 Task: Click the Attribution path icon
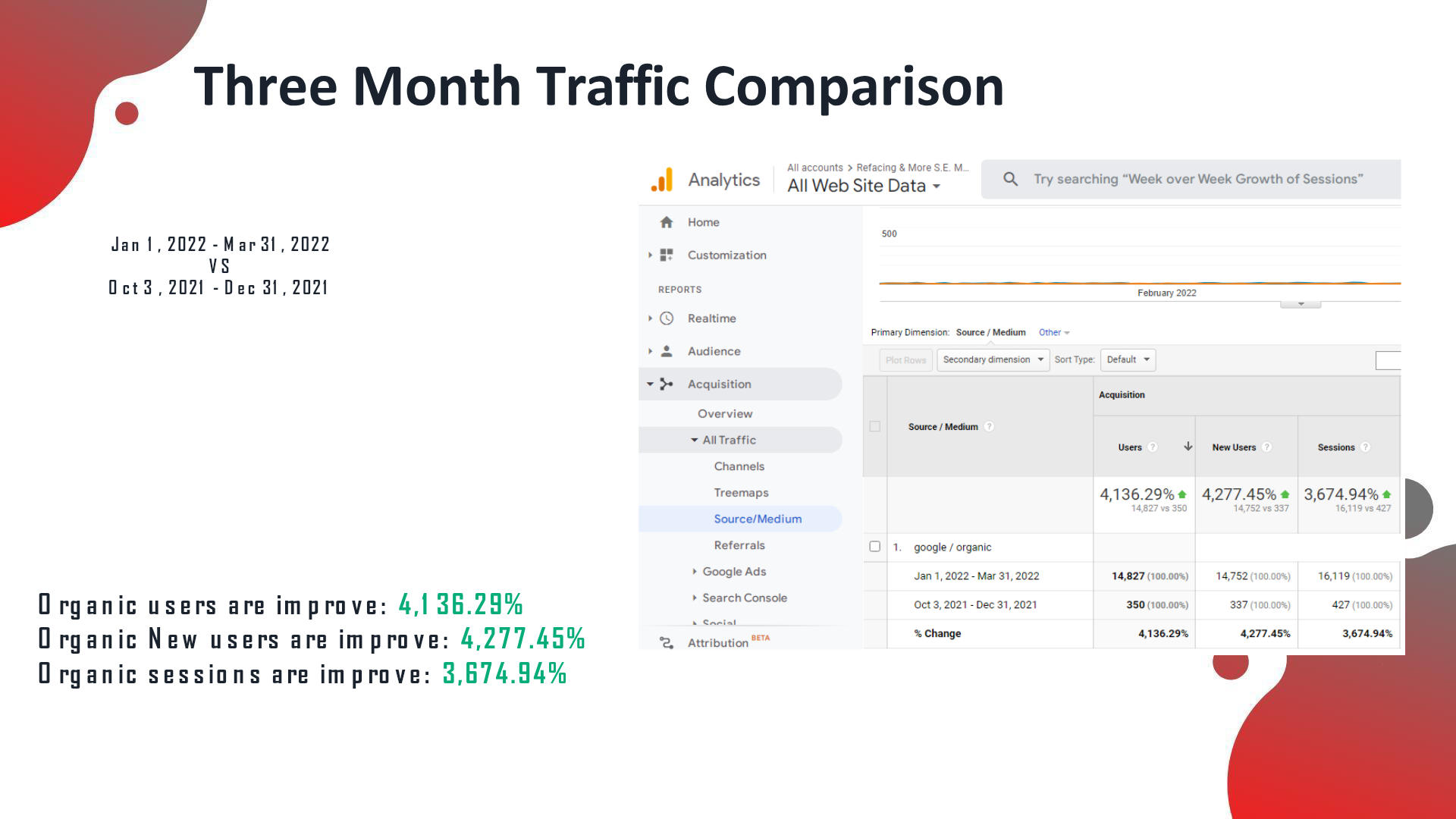click(667, 643)
